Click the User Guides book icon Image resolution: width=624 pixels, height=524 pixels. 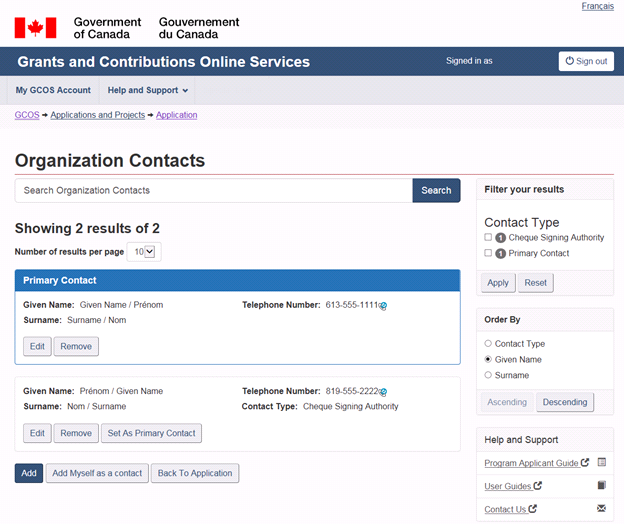[x=601, y=486]
